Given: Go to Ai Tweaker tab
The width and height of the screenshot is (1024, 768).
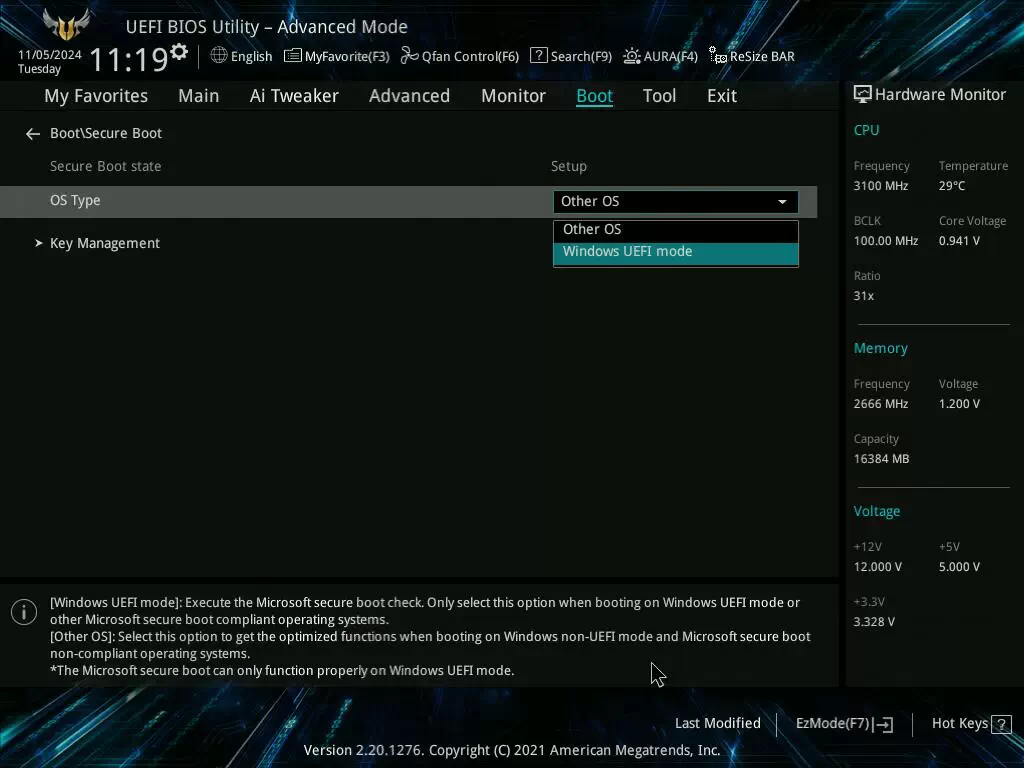Looking at the screenshot, I should pos(294,96).
